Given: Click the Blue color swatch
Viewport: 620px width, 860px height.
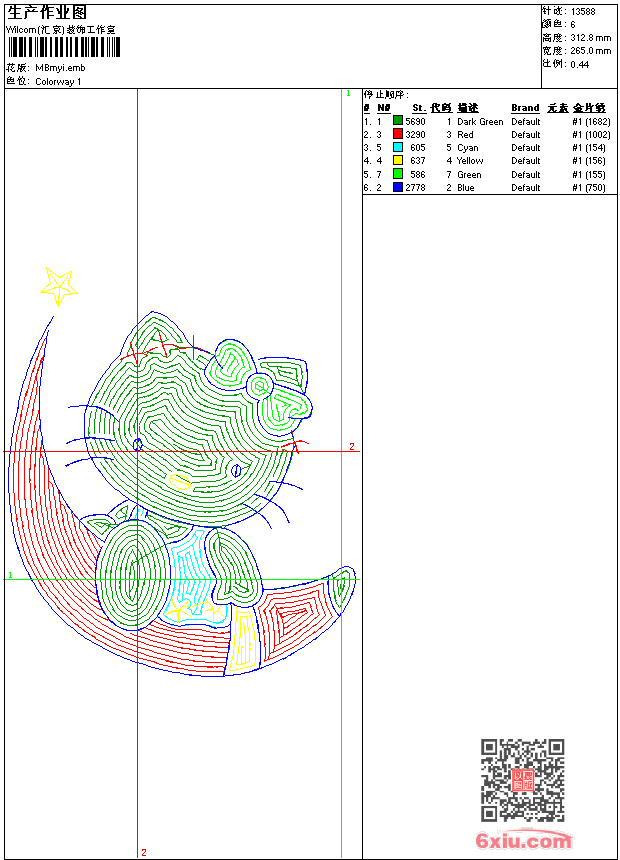Looking at the screenshot, I should [398, 187].
